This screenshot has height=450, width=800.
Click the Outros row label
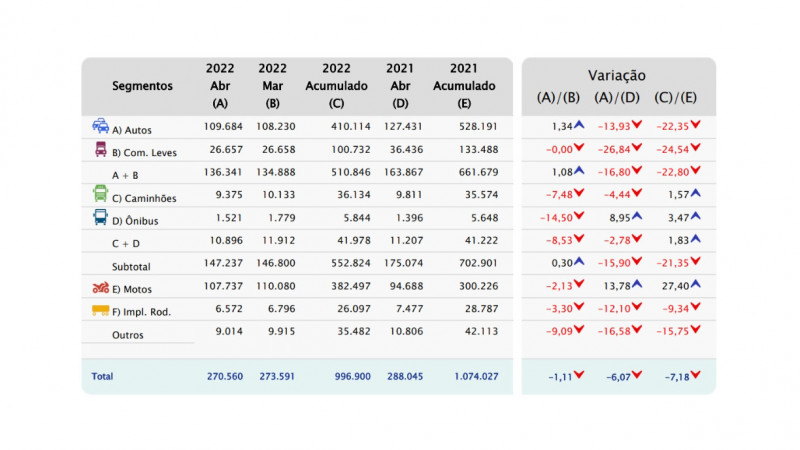(128, 335)
